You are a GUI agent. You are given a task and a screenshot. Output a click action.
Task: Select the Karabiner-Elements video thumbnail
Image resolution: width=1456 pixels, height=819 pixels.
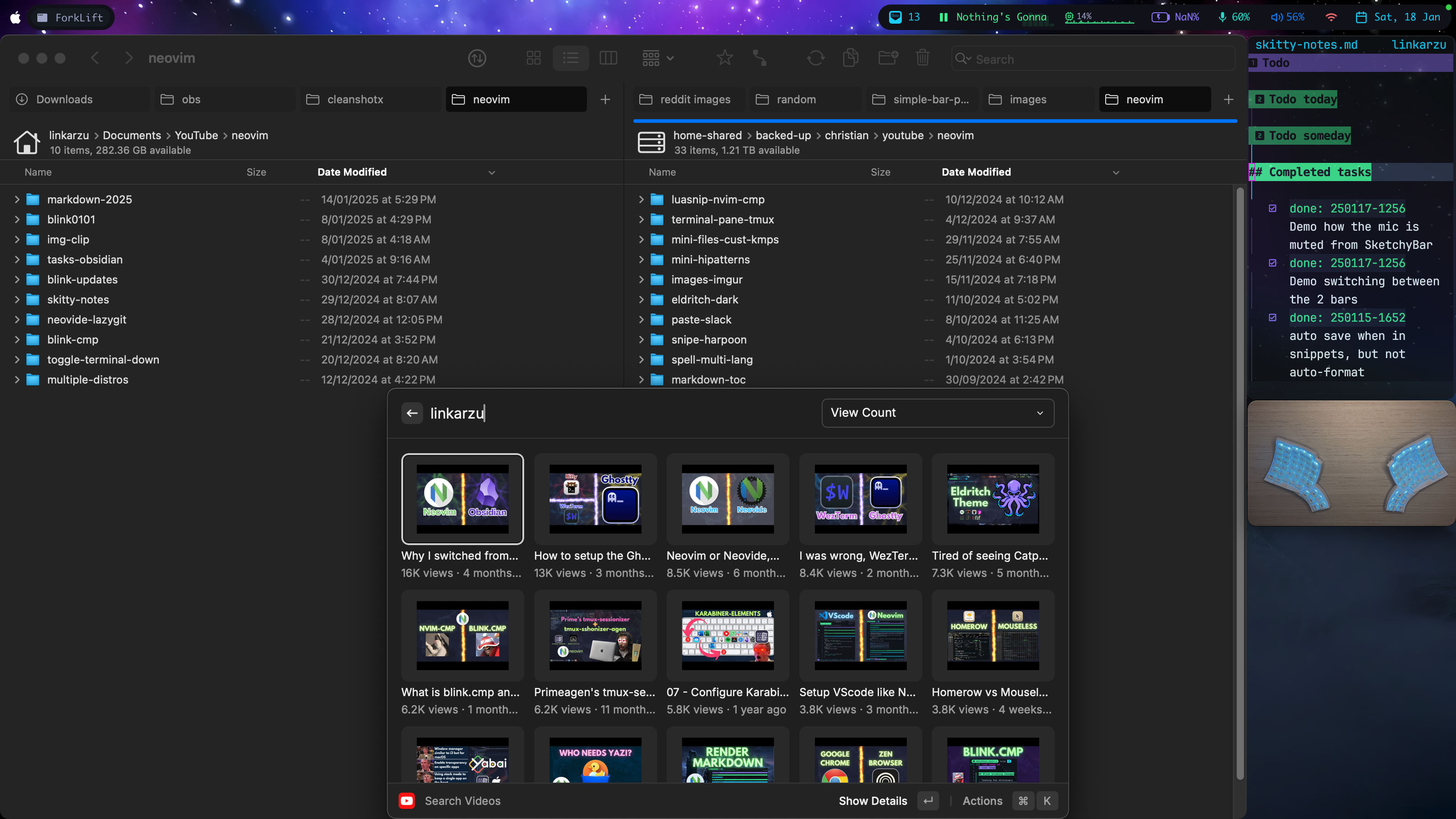pyautogui.click(x=728, y=635)
